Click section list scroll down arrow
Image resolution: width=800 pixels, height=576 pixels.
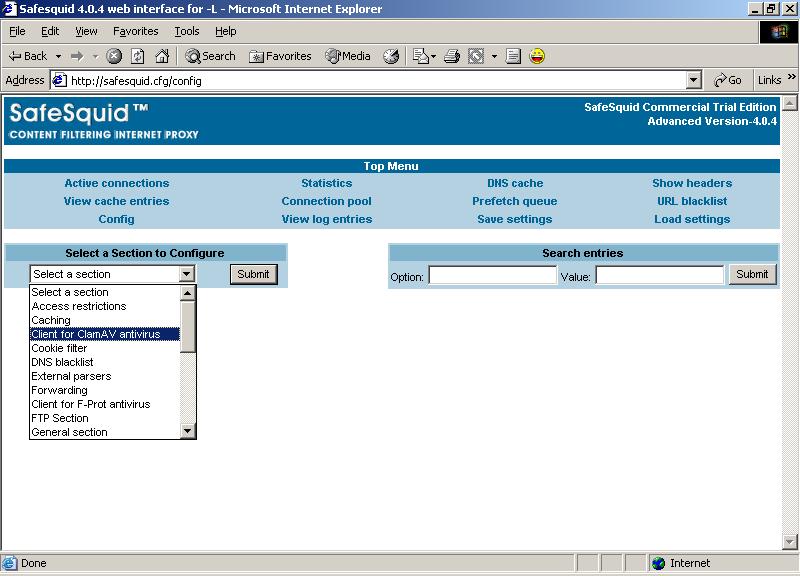pos(188,431)
